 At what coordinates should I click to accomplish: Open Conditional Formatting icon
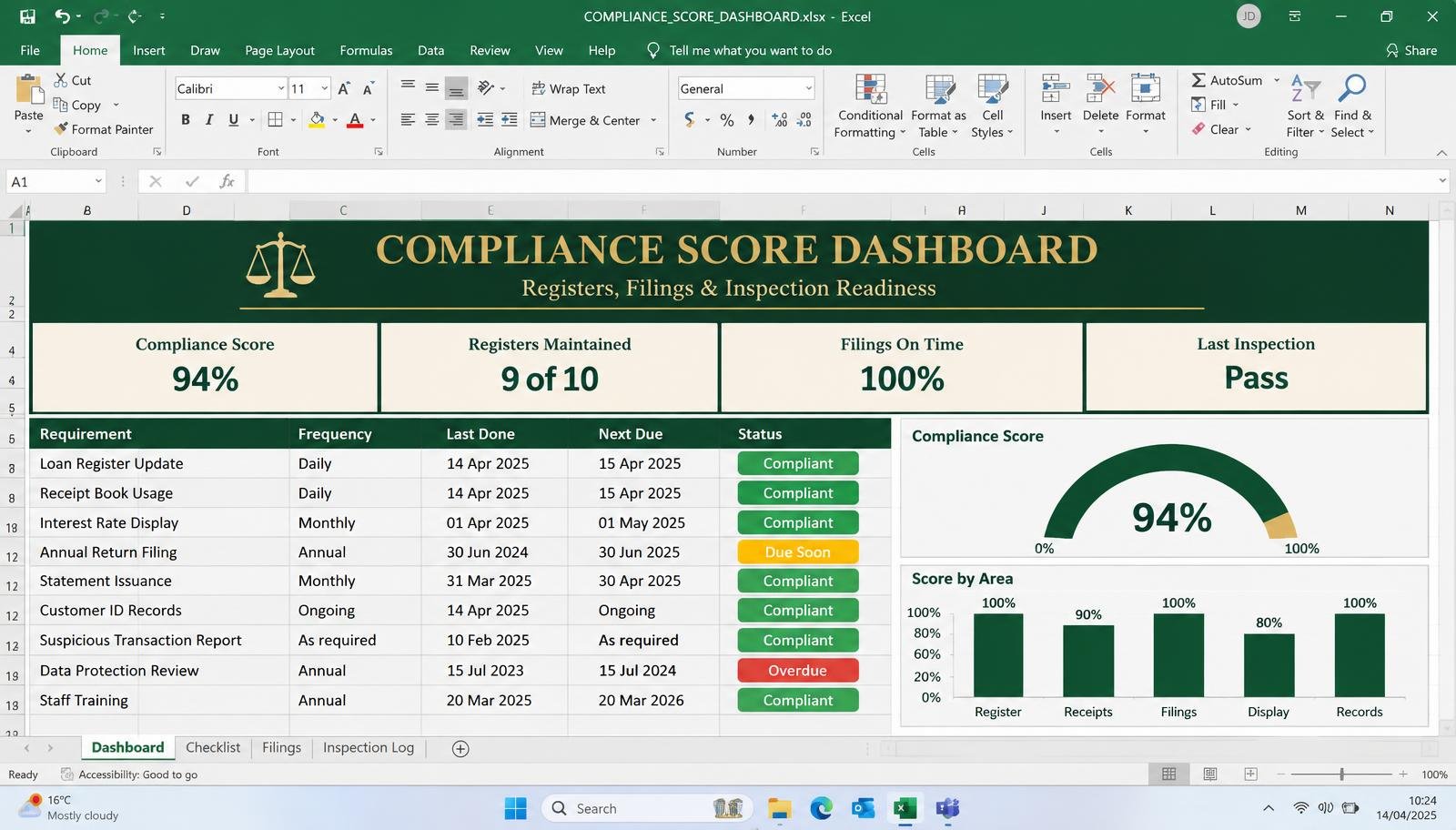coord(871,88)
